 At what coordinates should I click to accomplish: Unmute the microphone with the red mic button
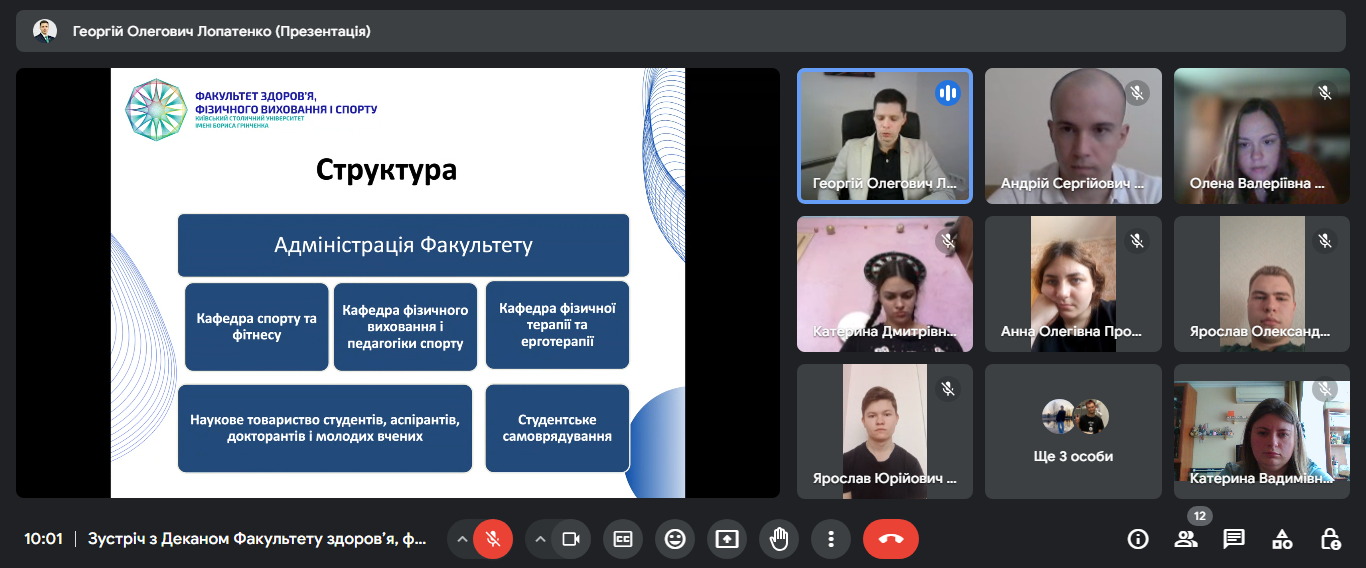click(493, 539)
